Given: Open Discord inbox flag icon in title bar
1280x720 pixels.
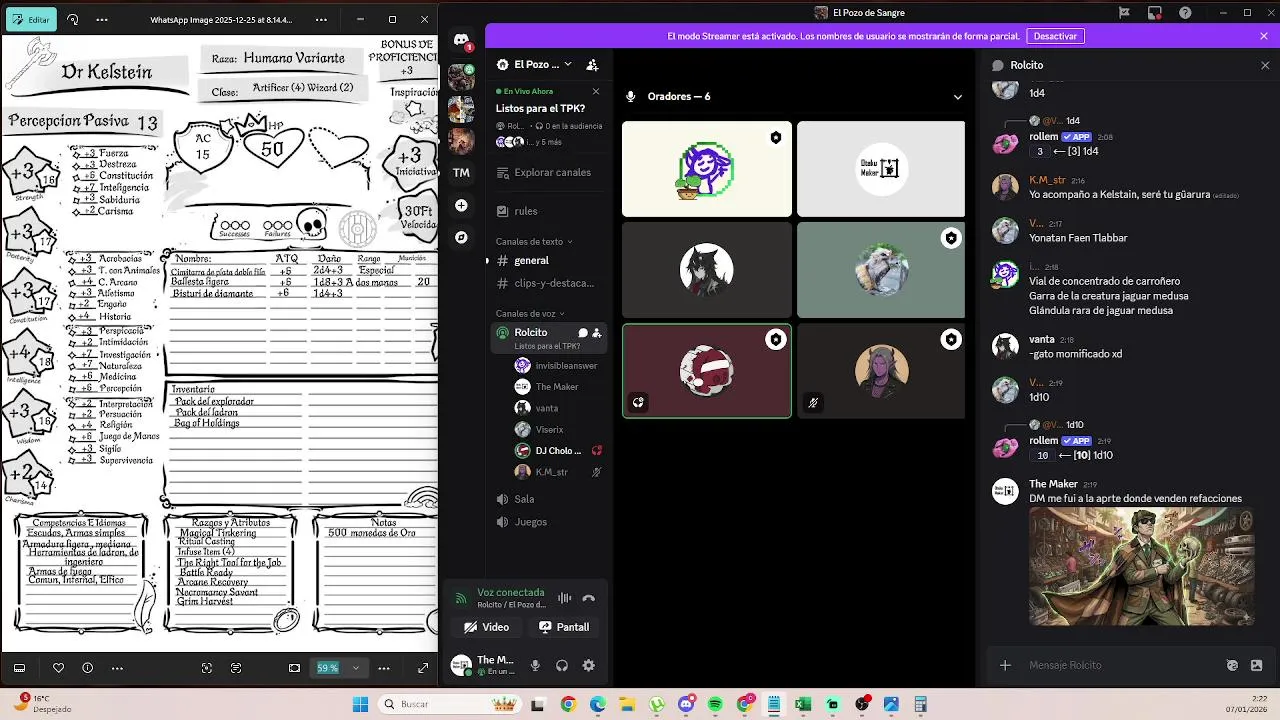Looking at the screenshot, I should 1125,12.
